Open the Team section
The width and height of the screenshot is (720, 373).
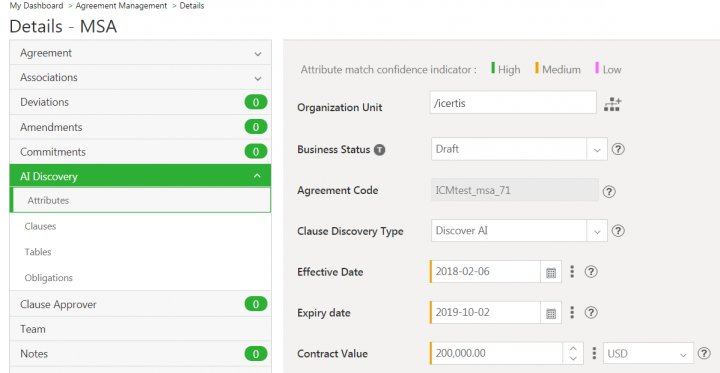[x=141, y=329]
